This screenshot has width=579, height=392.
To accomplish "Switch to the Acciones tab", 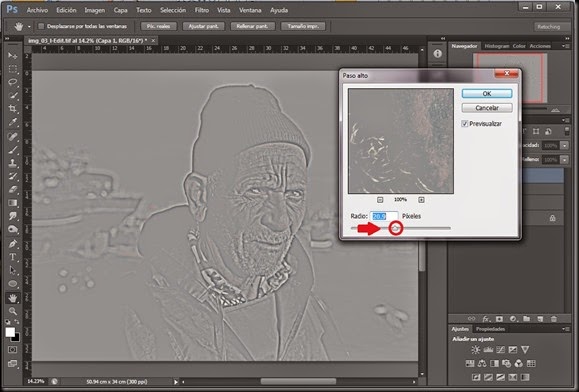I will pos(540,46).
